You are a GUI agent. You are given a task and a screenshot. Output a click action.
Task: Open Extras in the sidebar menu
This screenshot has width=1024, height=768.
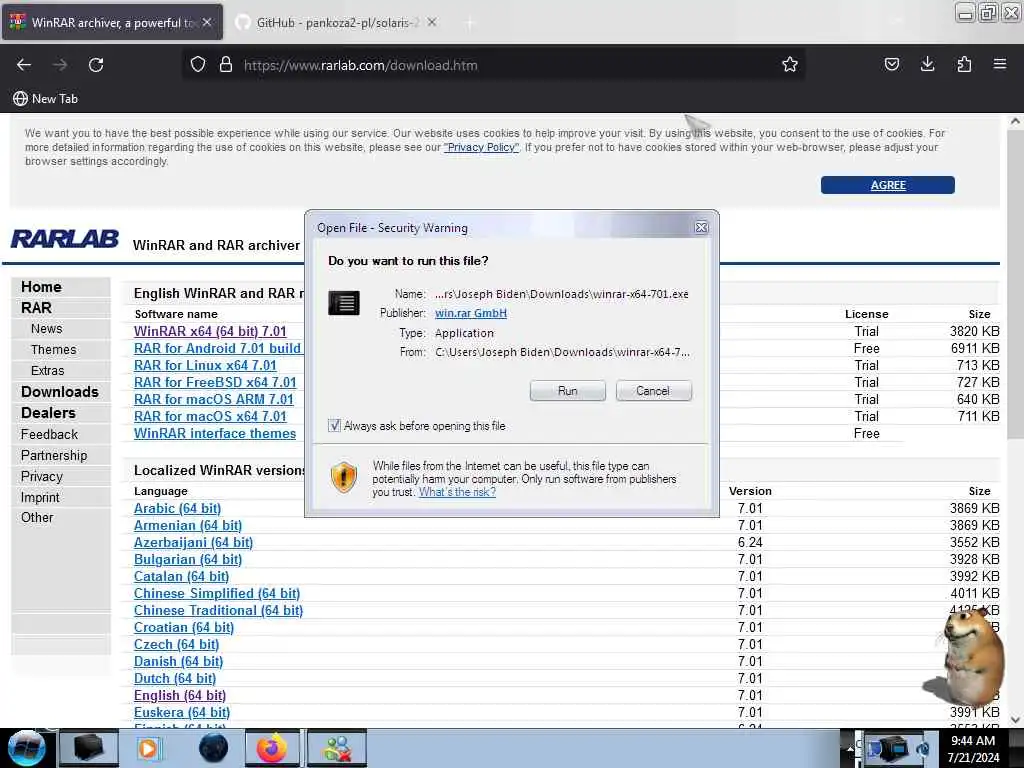pyautogui.click(x=48, y=370)
